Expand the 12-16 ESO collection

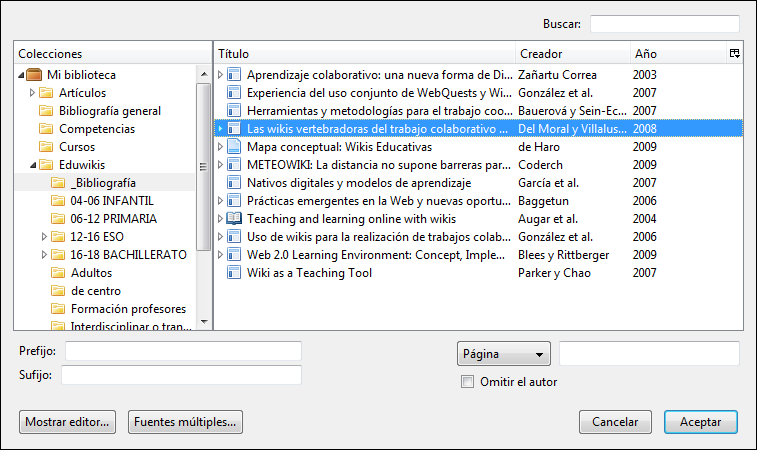pyautogui.click(x=44, y=237)
